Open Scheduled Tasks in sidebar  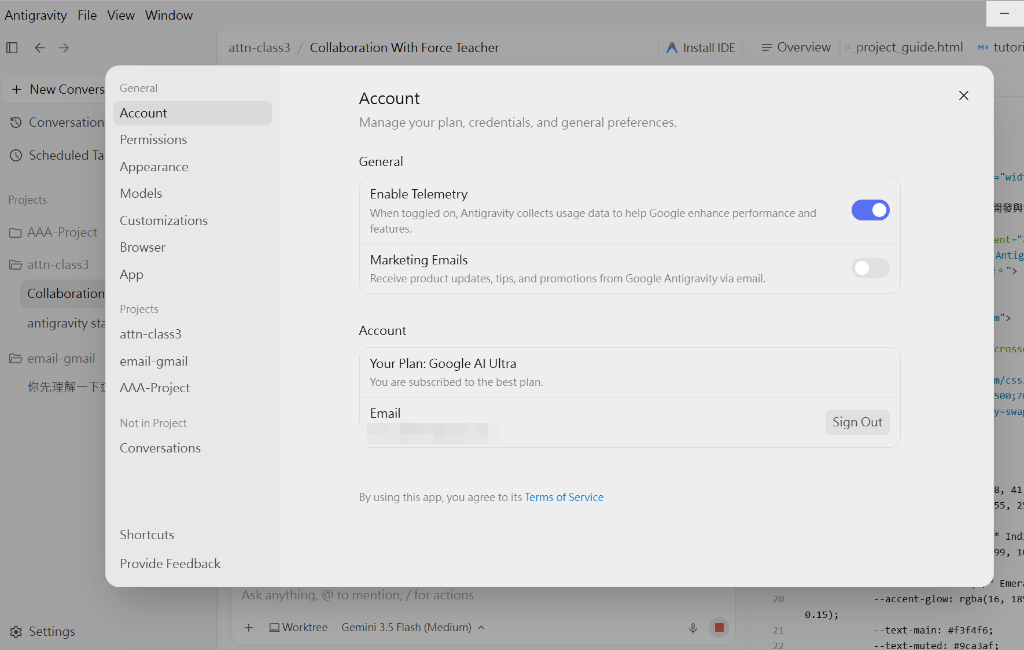[57, 155]
